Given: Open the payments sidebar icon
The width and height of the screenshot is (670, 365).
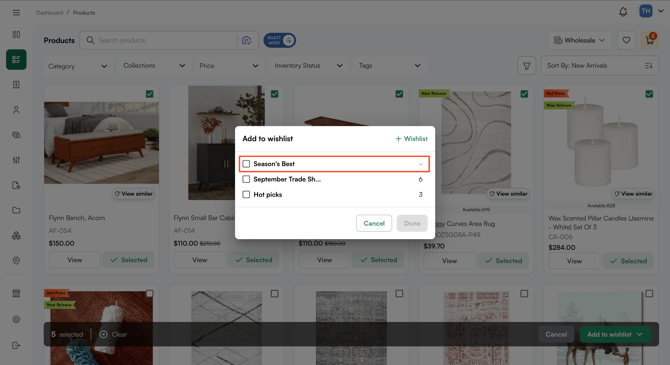Looking at the screenshot, I should [x=16, y=135].
